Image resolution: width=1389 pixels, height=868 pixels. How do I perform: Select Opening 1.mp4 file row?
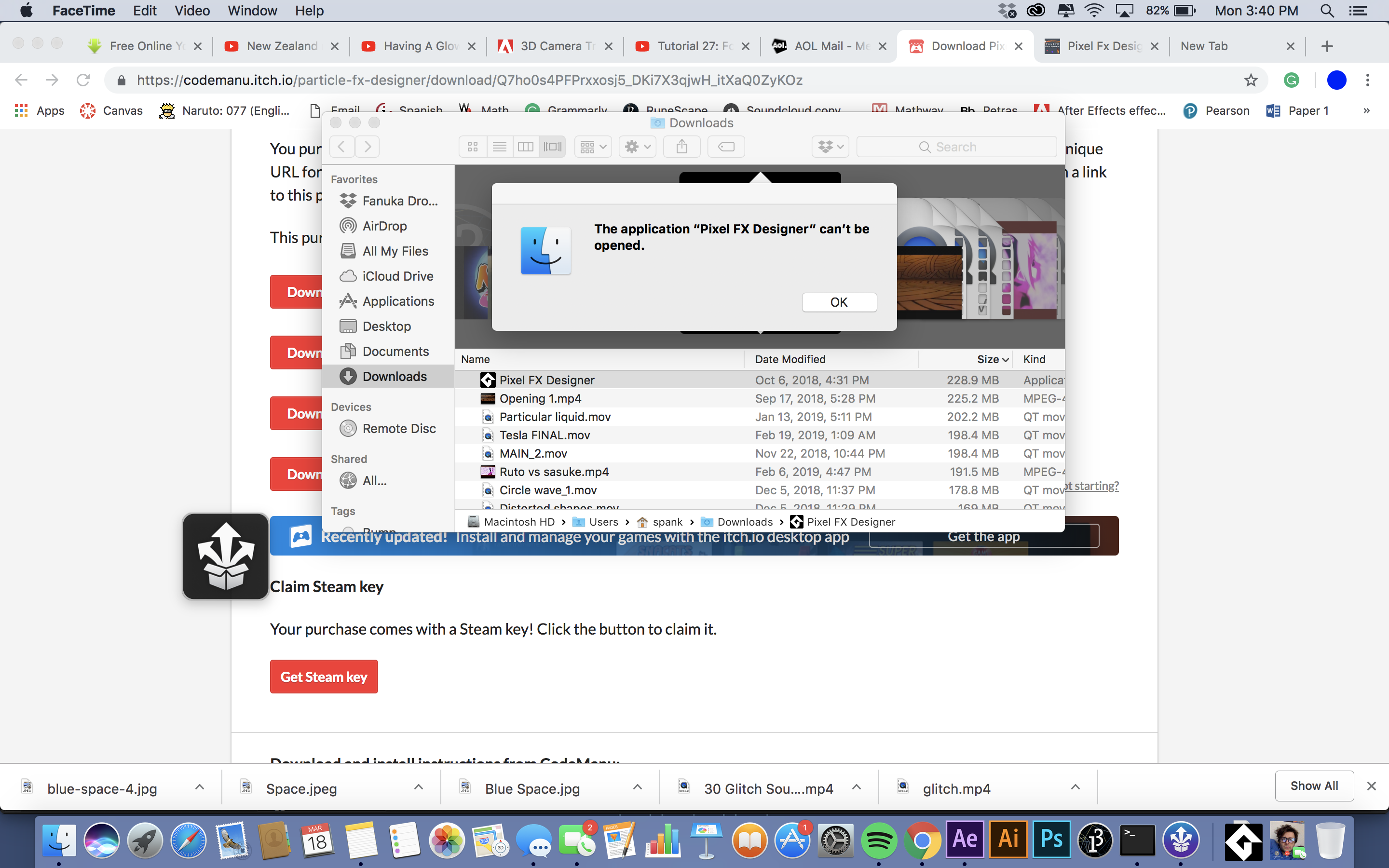coord(759,398)
